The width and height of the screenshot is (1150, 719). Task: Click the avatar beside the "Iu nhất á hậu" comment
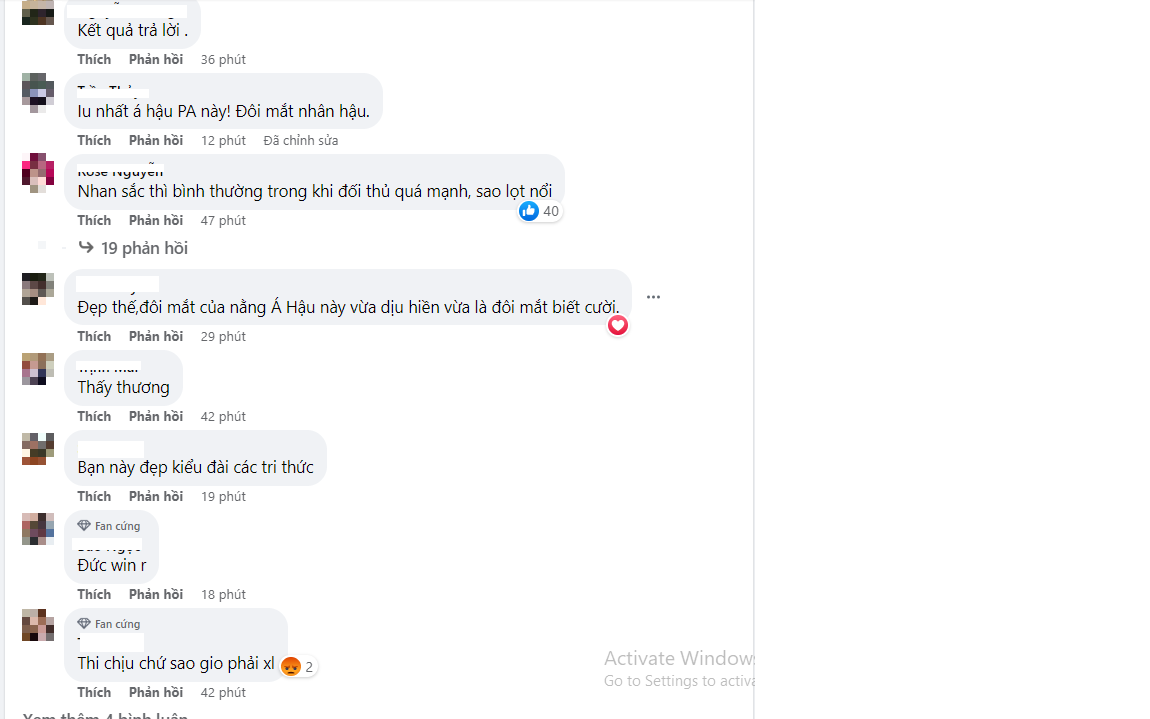pos(38,92)
